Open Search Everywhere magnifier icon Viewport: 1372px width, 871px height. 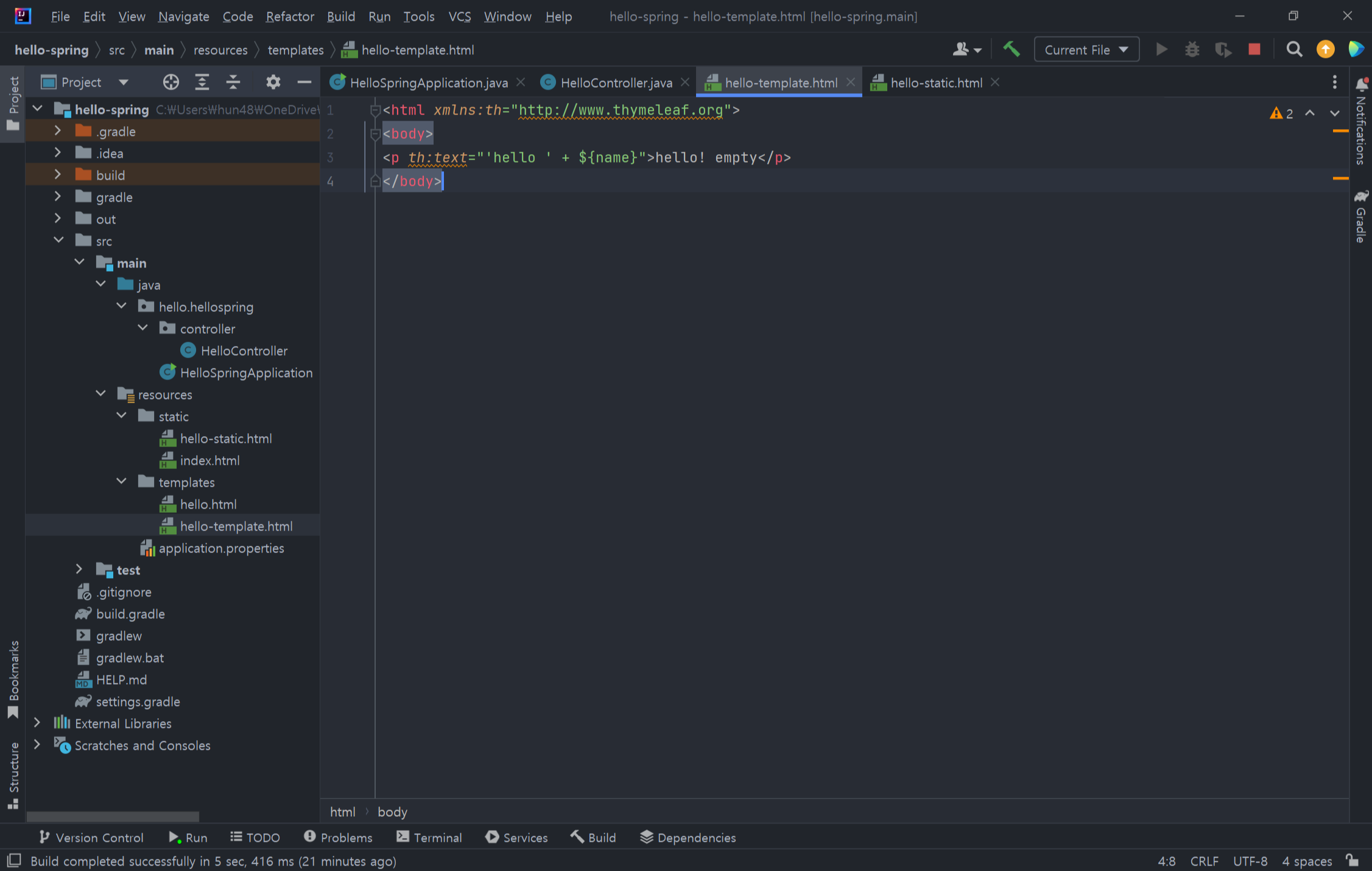[x=1294, y=49]
